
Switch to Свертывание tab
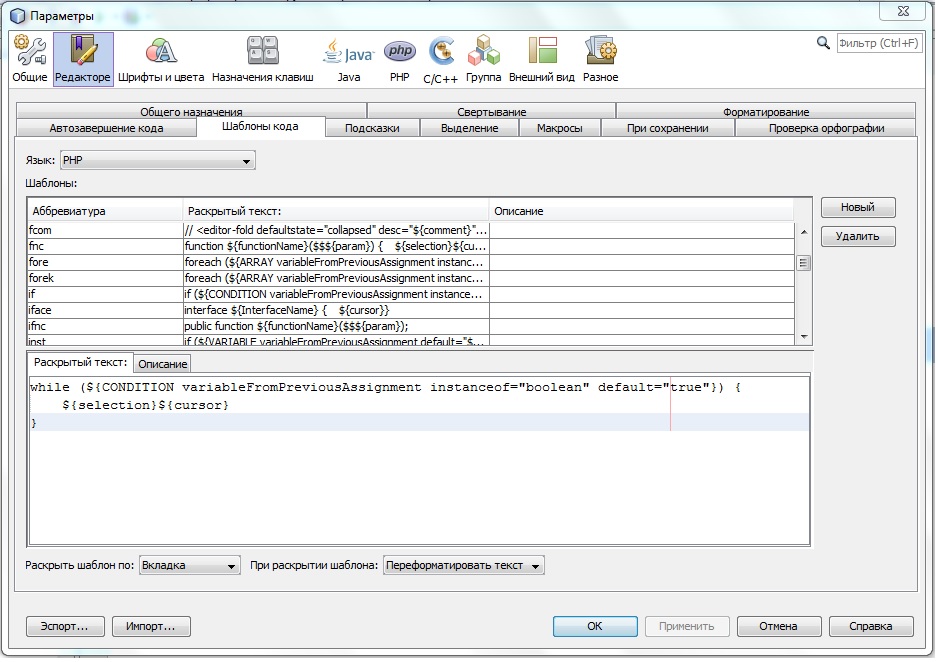tap(492, 111)
